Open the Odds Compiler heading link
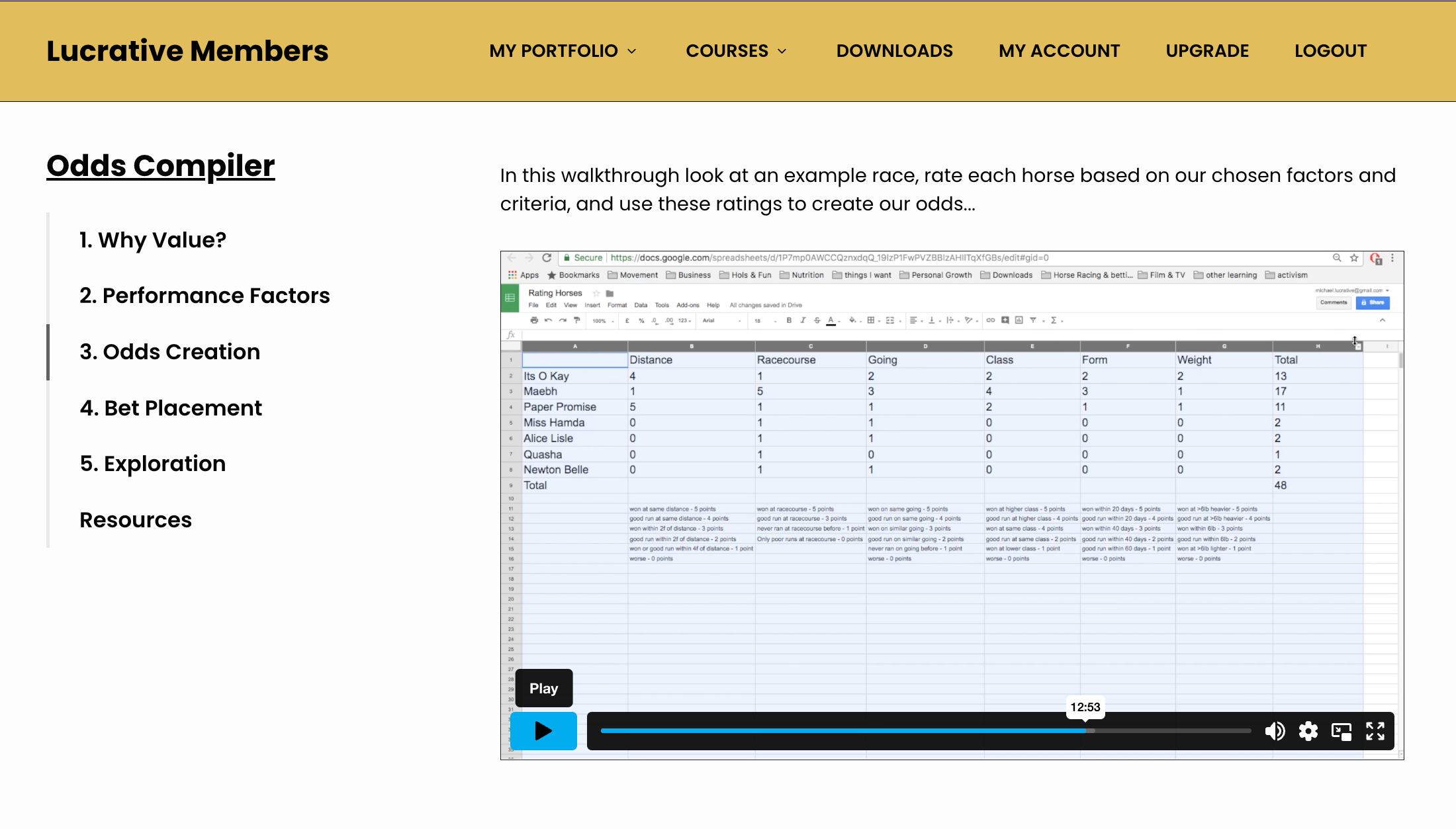This screenshot has width=1456, height=829. (x=161, y=165)
